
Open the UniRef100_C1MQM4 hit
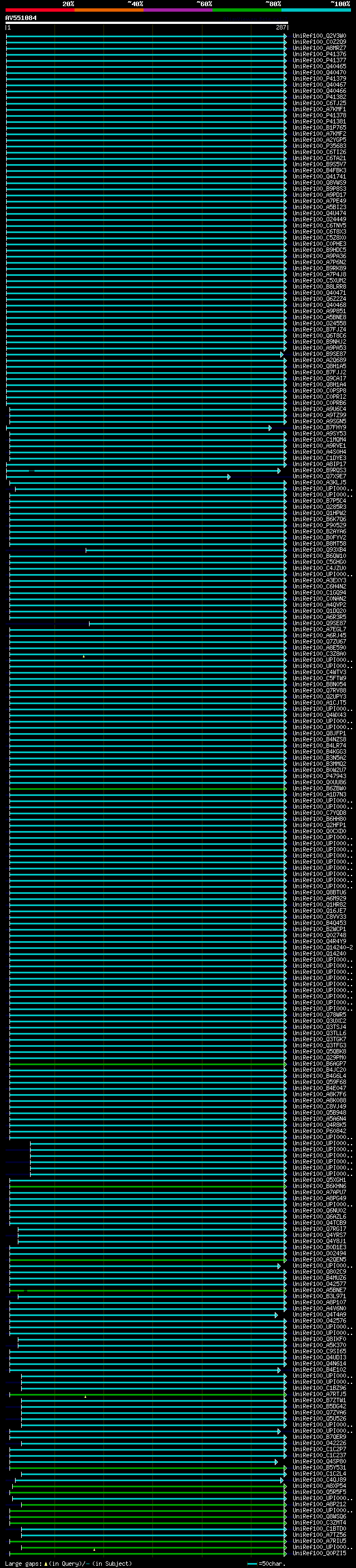pyautogui.click(x=319, y=439)
